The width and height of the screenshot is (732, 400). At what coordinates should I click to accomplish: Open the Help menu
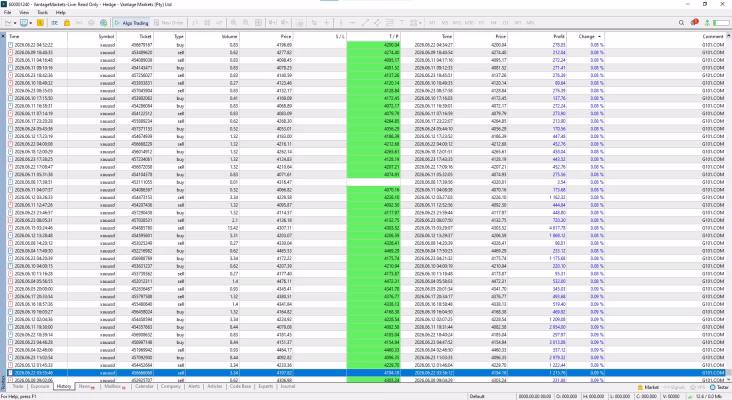(61, 13)
